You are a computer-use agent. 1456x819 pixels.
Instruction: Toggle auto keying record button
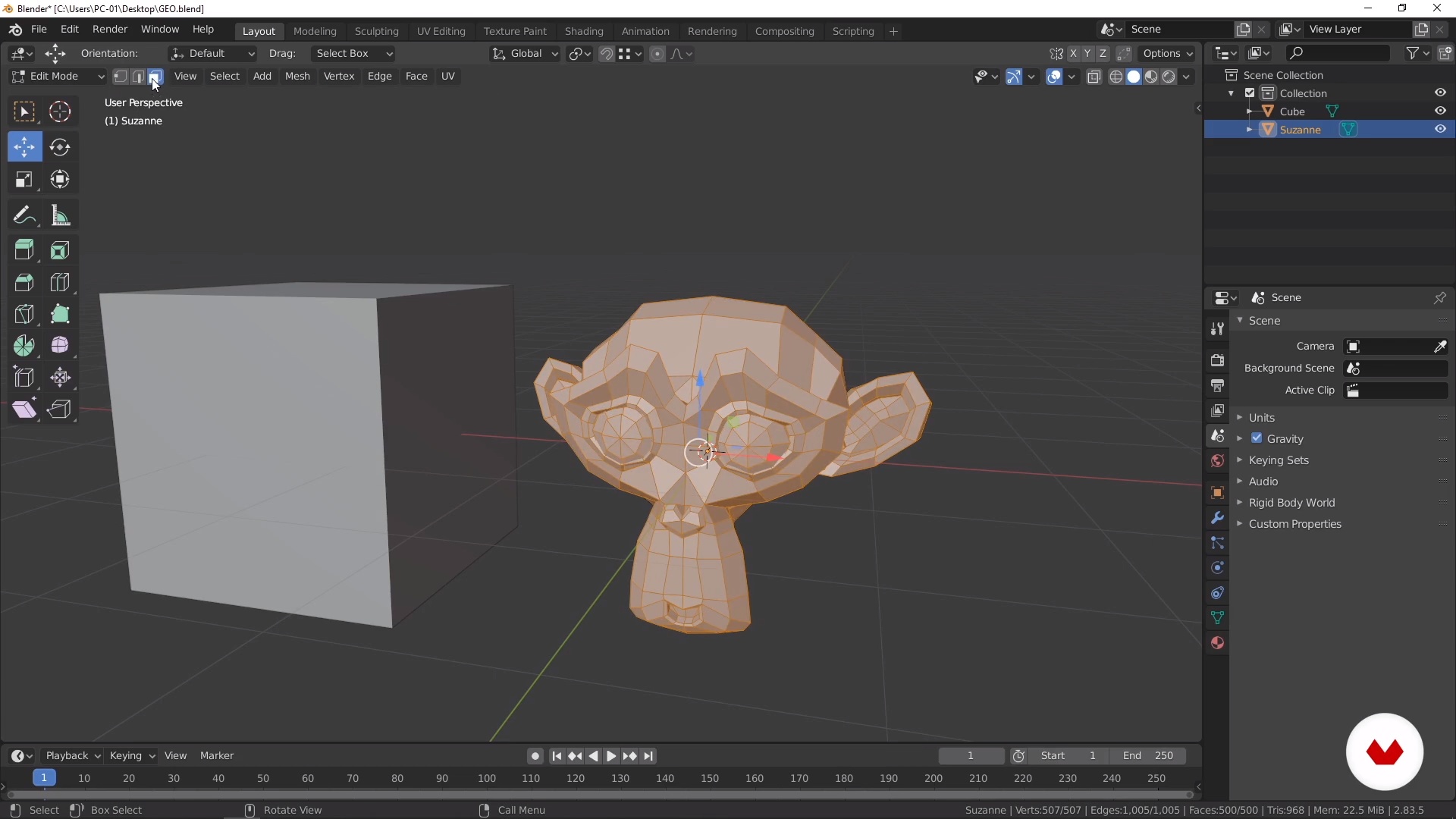[x=535, y=756]
